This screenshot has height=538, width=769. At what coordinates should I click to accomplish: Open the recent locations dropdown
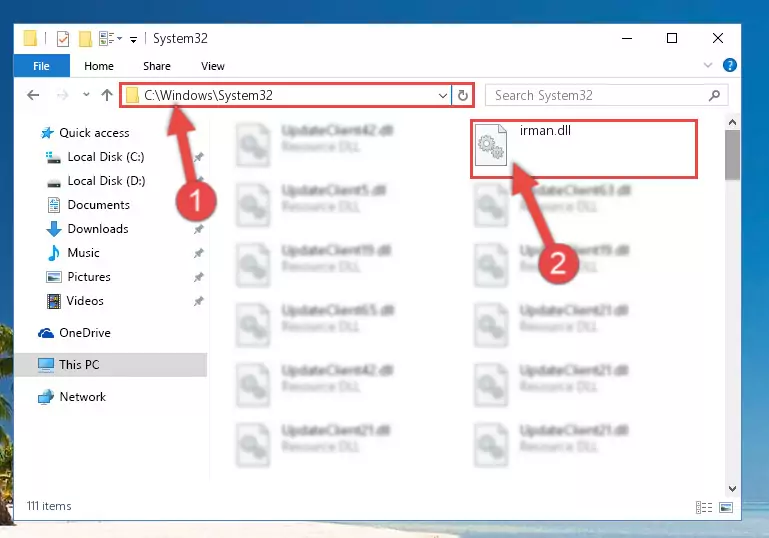(x=86, y=95)
